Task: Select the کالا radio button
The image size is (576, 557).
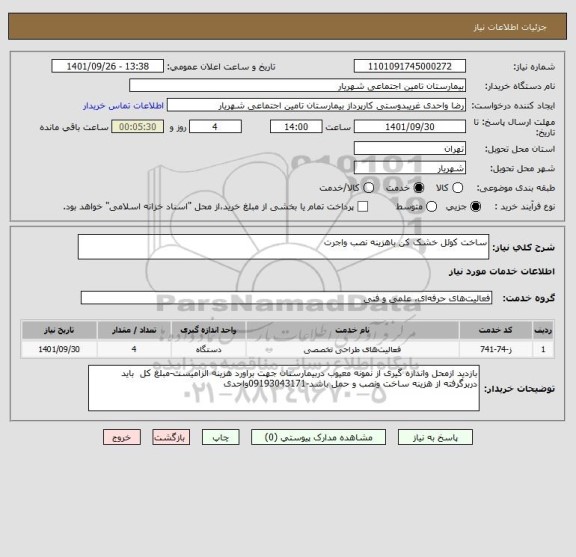Action: (457, 188)
